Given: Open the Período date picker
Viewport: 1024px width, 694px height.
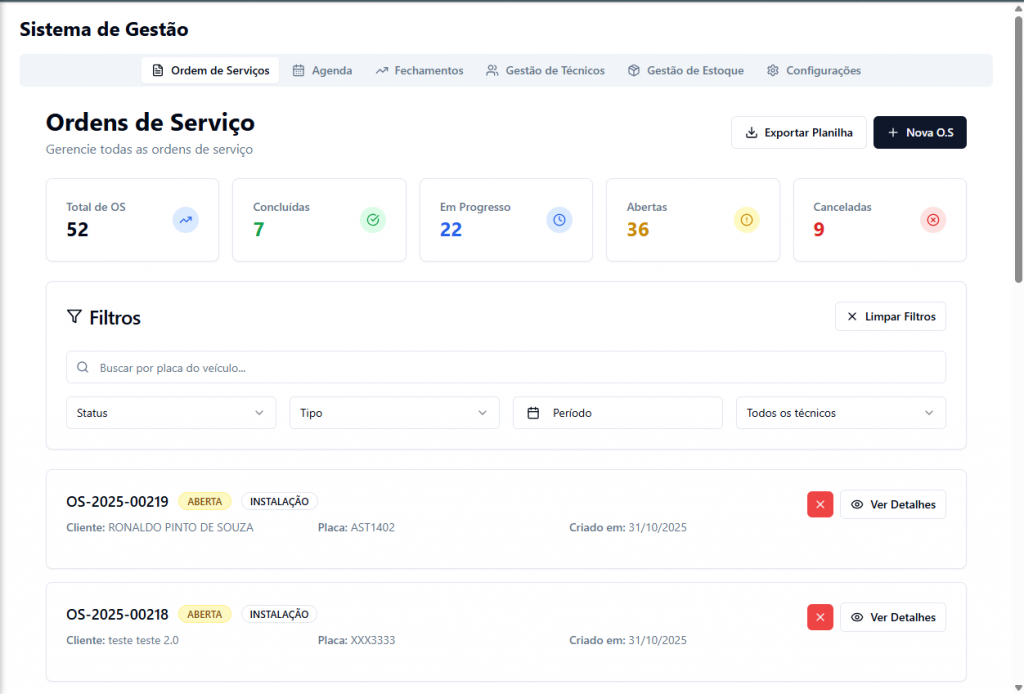Looking at the screenshot, I should pyautogui.click(x=617, y=413).
